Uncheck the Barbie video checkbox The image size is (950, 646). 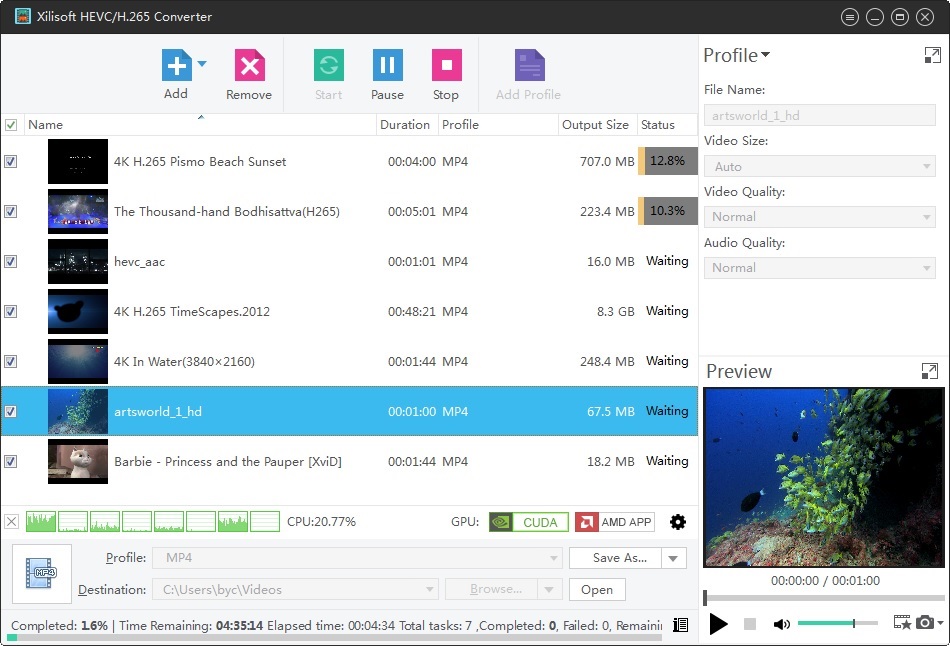[x=11, y=461]
